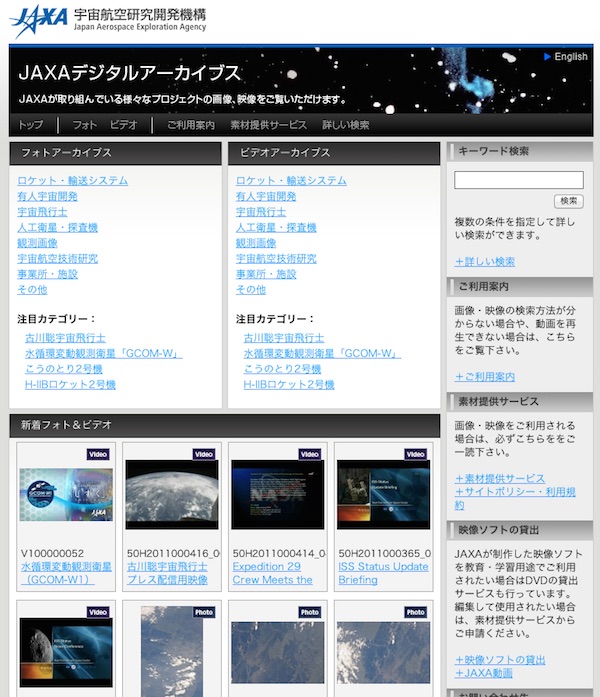Open the +詳しい検索 sidebar link

[x=484, y=262]
